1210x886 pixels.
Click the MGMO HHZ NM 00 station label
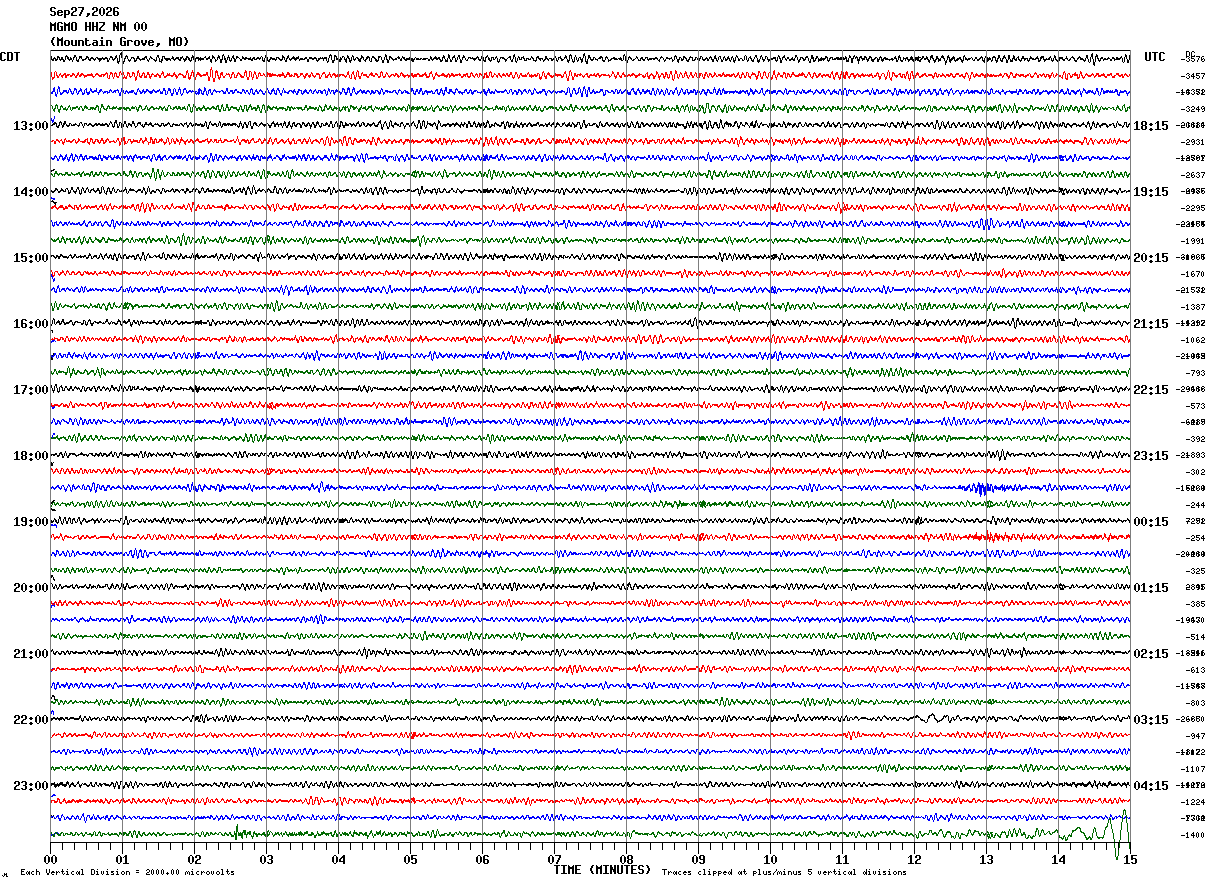[98, 27]
